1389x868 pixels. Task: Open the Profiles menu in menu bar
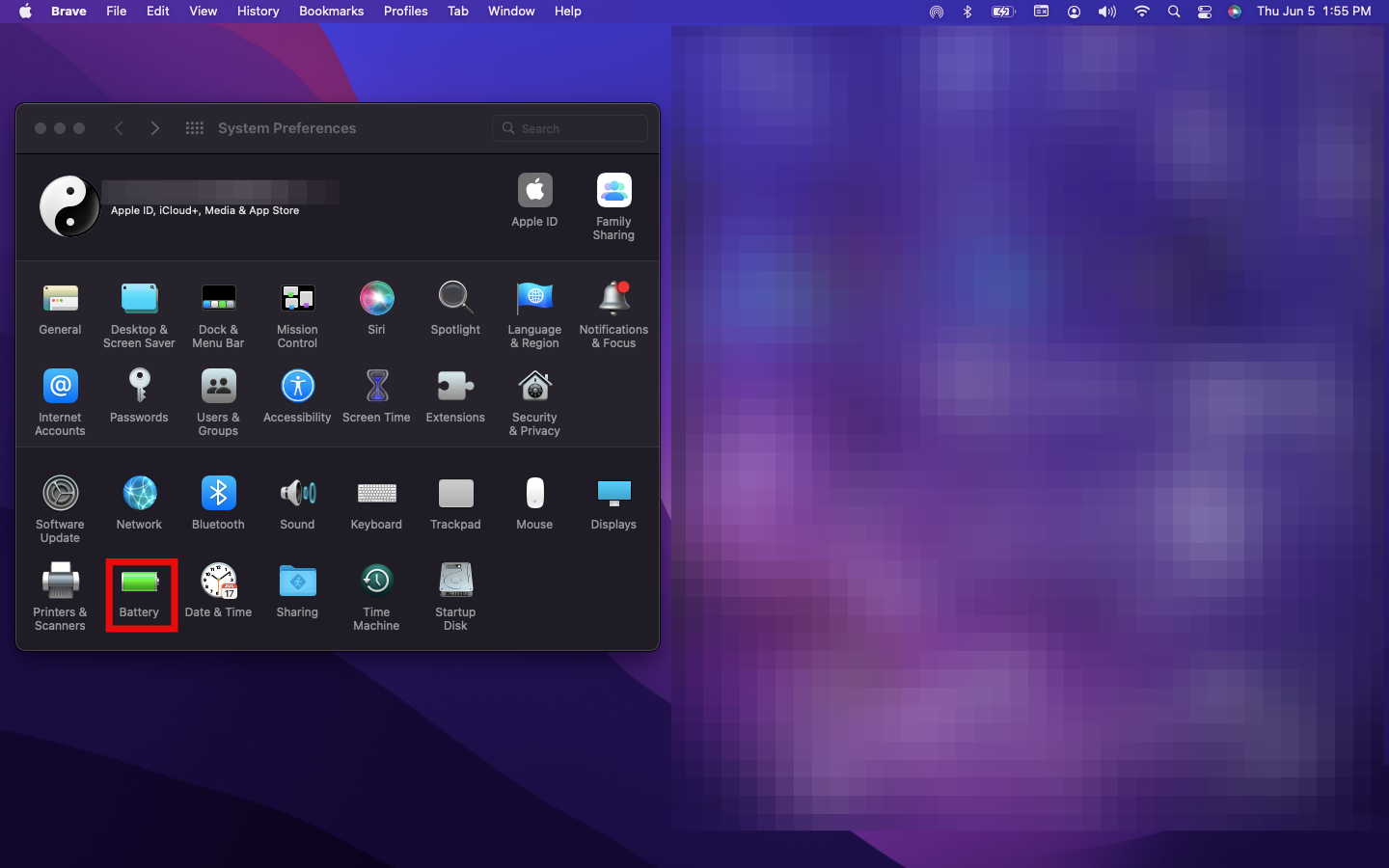tap(405, 12)
